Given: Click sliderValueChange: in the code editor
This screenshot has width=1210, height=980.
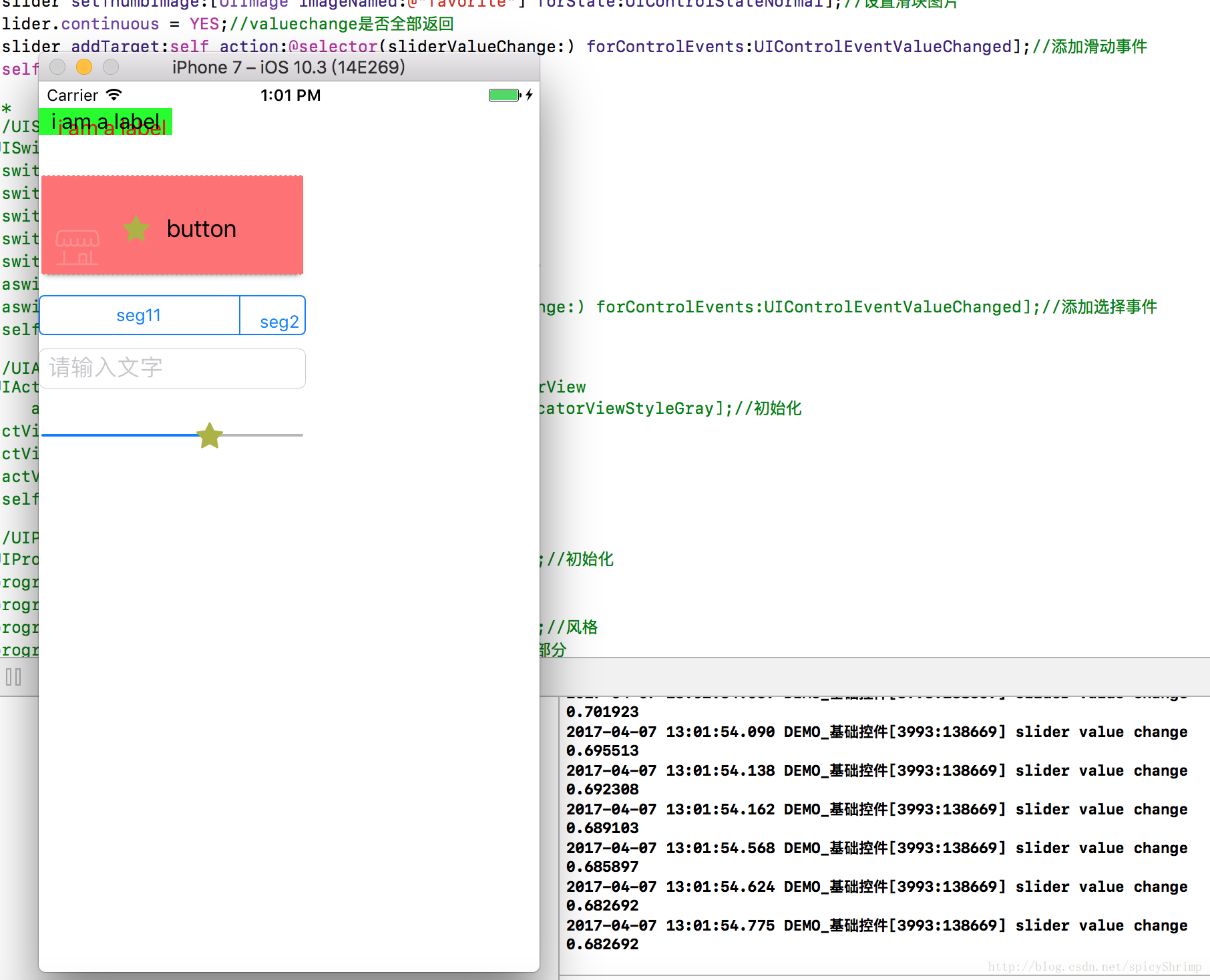Looking at the screenshot, I should pyautogui.click(x=477, y=47).
